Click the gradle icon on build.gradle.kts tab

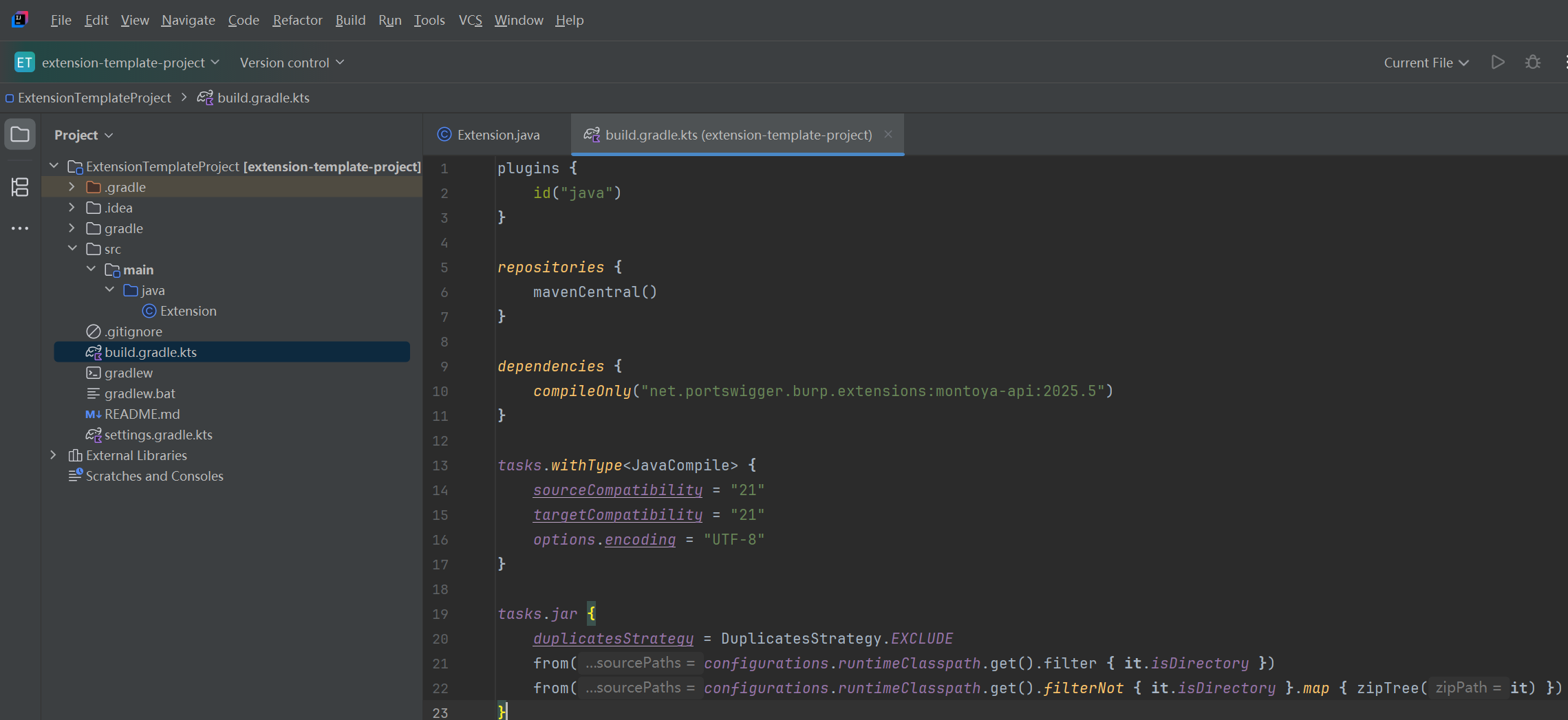(x=592, y=135)
